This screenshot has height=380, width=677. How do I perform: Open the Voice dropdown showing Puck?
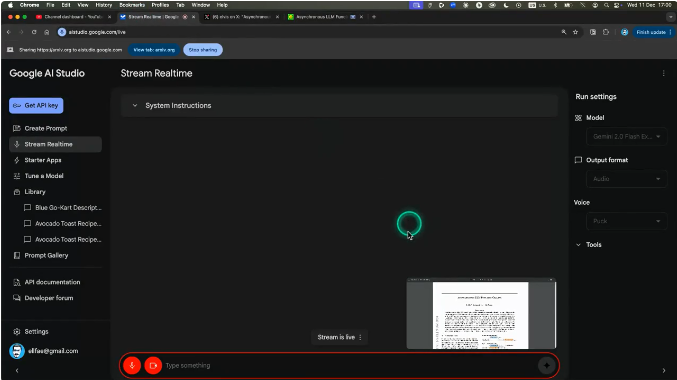click(626, 221)
